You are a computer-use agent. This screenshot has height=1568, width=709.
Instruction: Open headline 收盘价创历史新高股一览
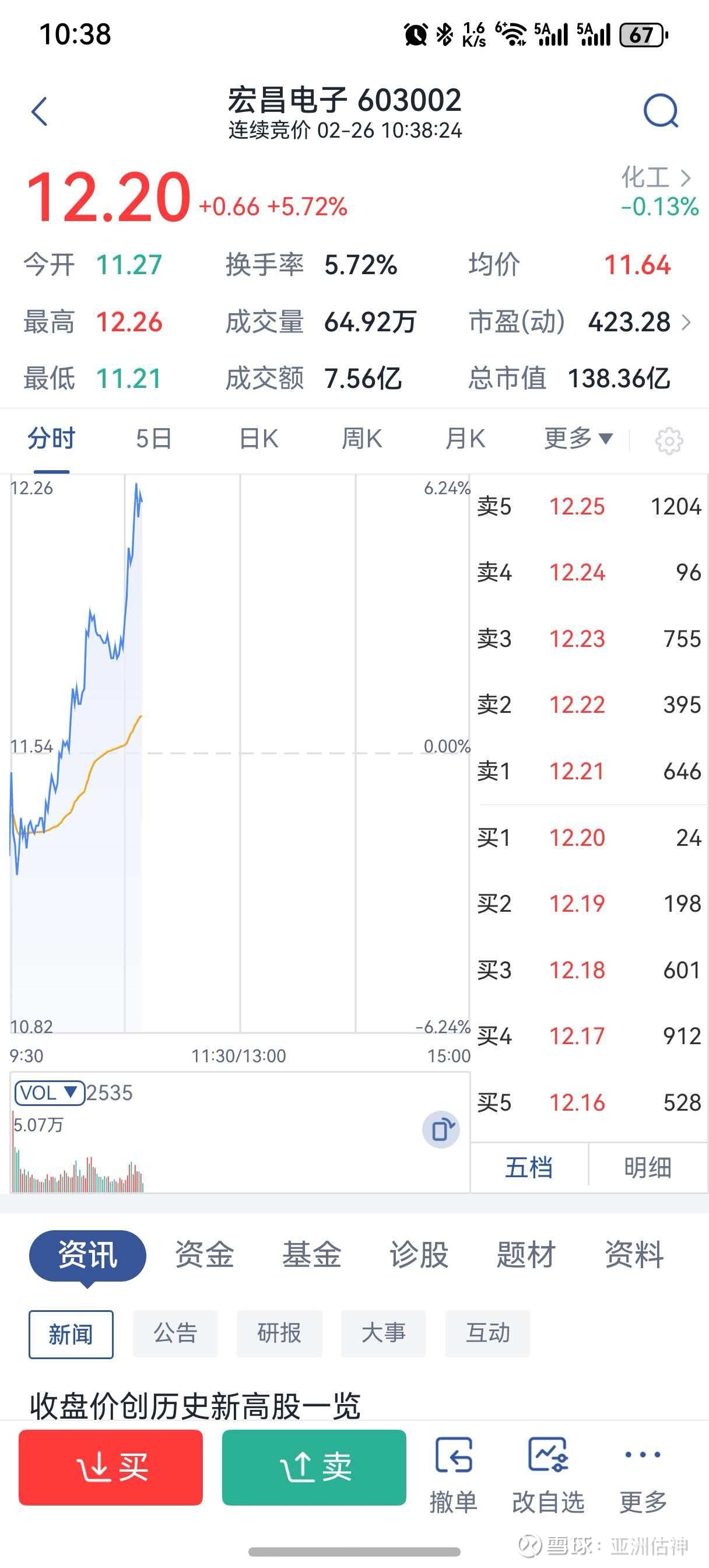[195, 1405]
